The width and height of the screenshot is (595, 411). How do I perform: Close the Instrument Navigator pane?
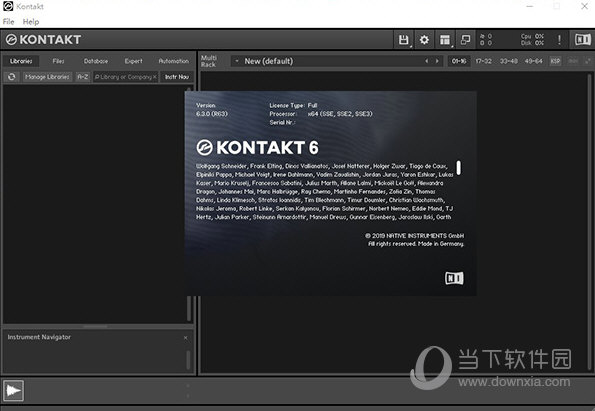click(x=186, y=338)
